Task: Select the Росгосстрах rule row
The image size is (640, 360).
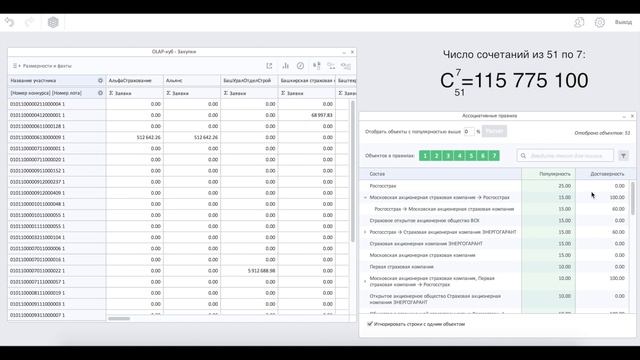Action: click(495, 186)
